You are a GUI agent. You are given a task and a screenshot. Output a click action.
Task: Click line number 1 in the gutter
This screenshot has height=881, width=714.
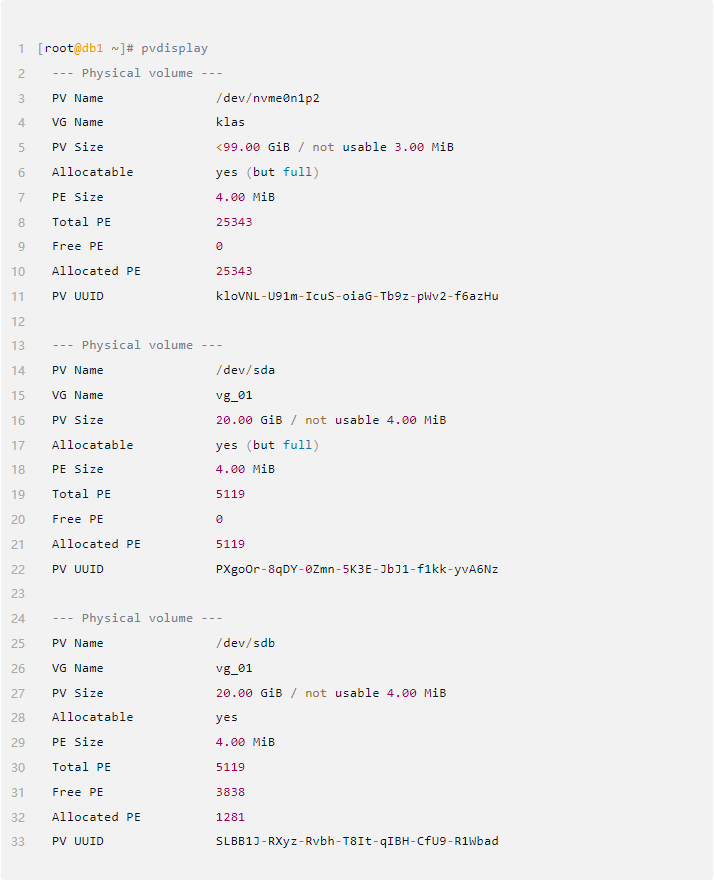click(21, 49)
